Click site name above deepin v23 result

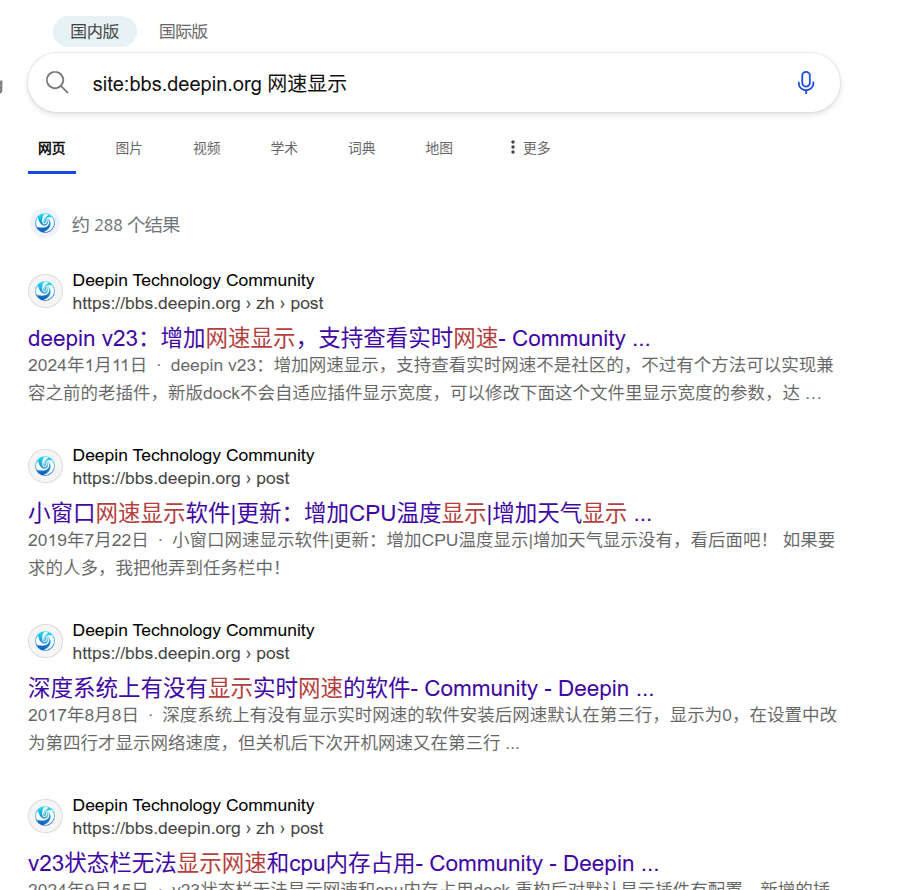tap(193, 281)
